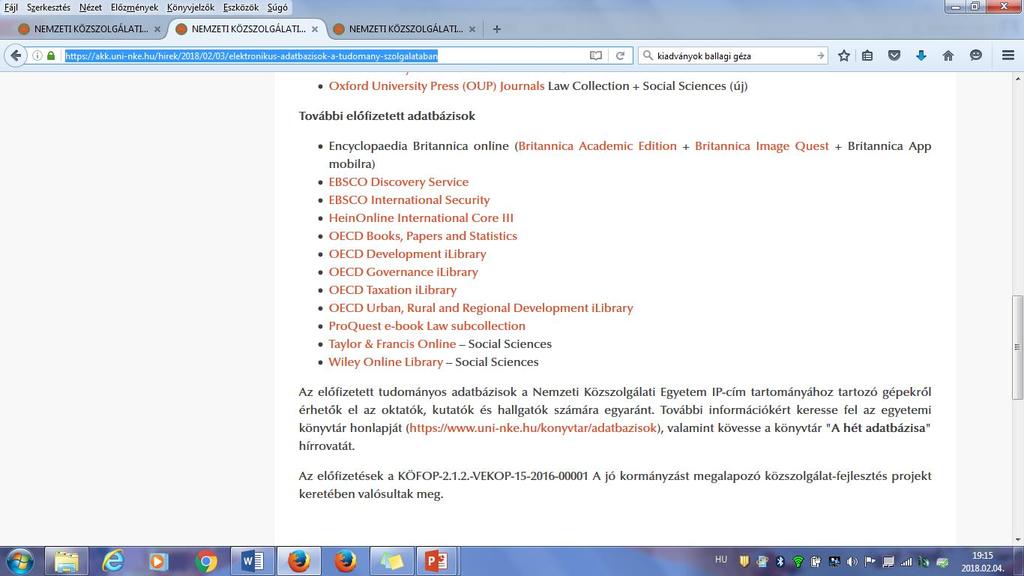Viewport: 1024px width, 576px height.
Task: Open the Windows Start button
Action: point(20,561)
